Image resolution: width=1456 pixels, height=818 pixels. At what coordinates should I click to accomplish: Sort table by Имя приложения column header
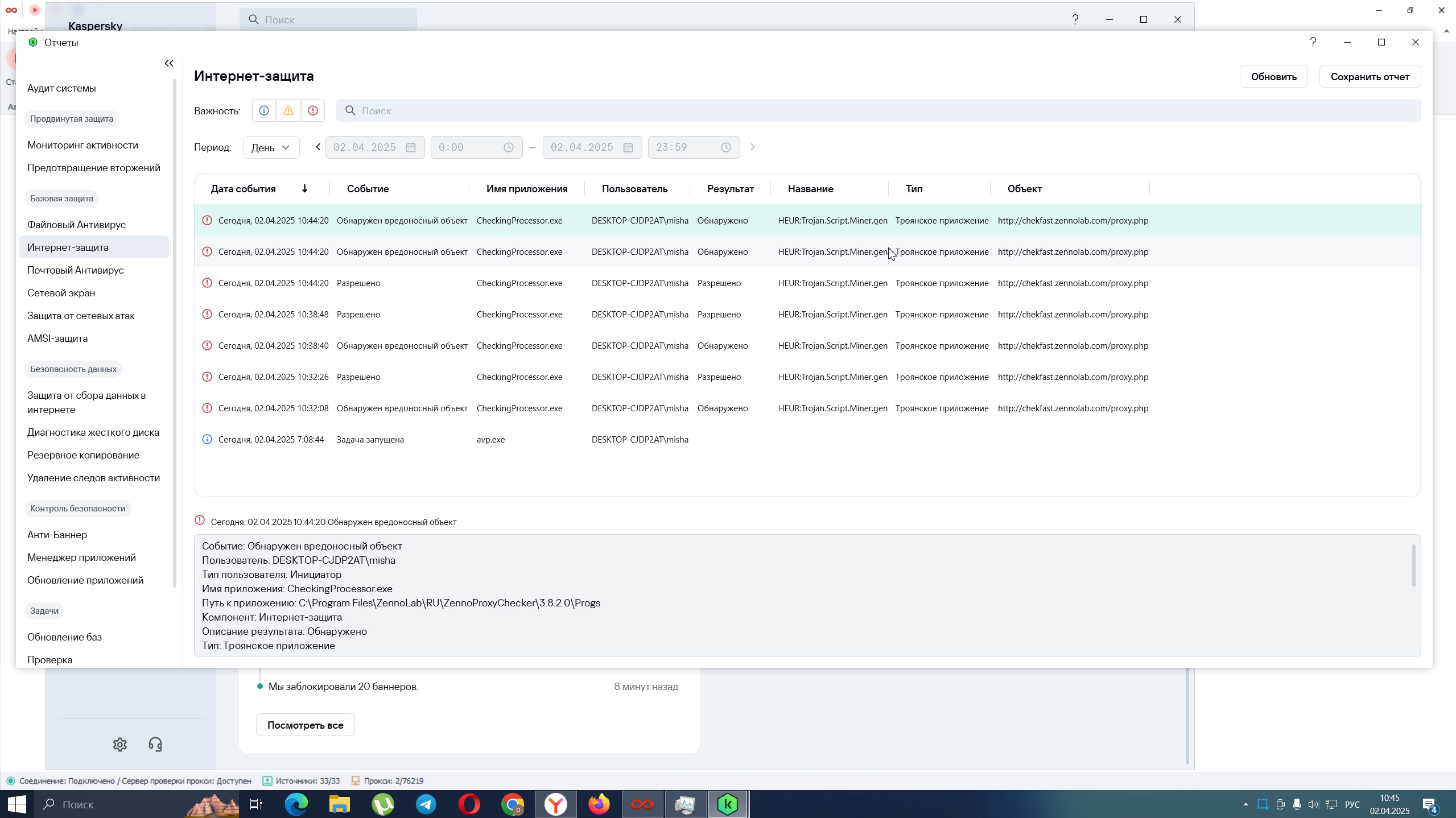click(527, 189)
